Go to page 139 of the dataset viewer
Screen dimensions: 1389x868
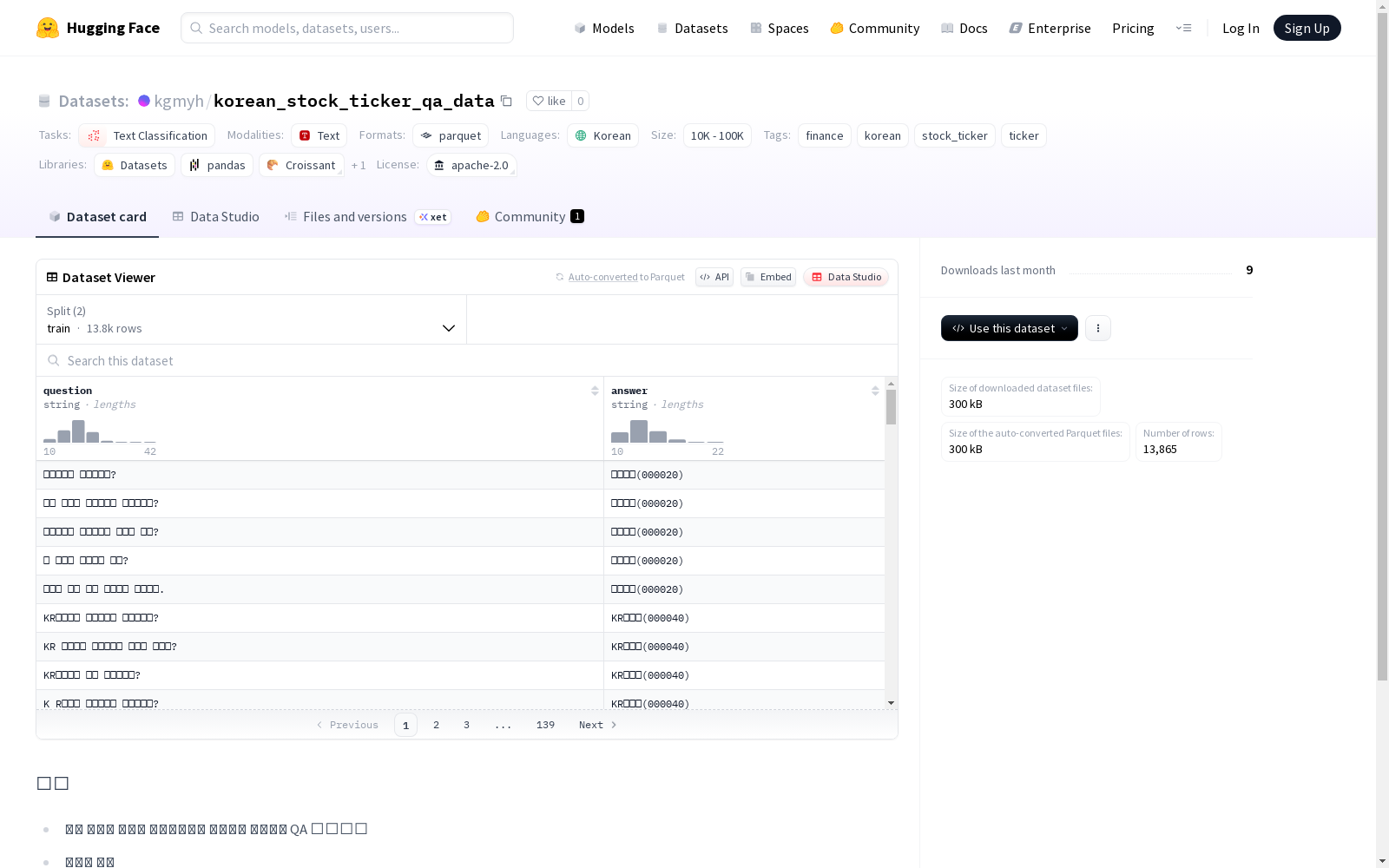pyautogui.click(x=545, y=725)
